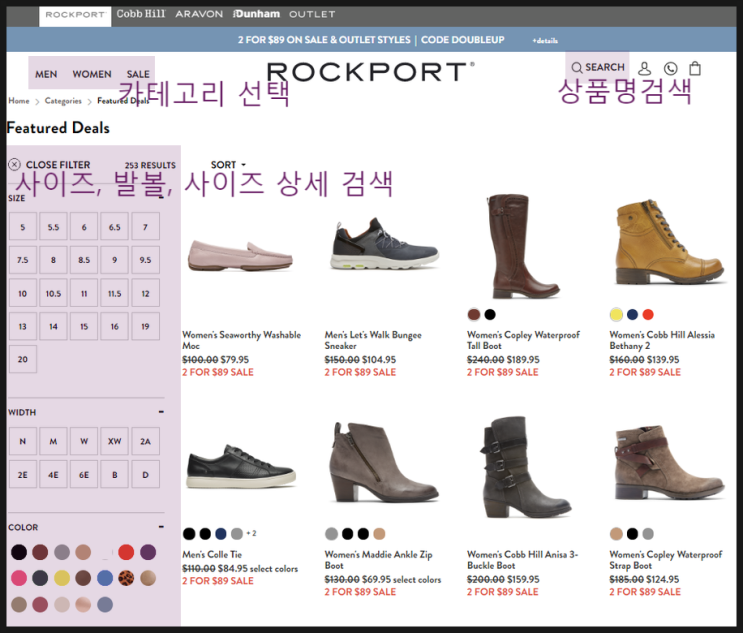
Task: Select size 20 filter
Action: [x=23, y=359]
